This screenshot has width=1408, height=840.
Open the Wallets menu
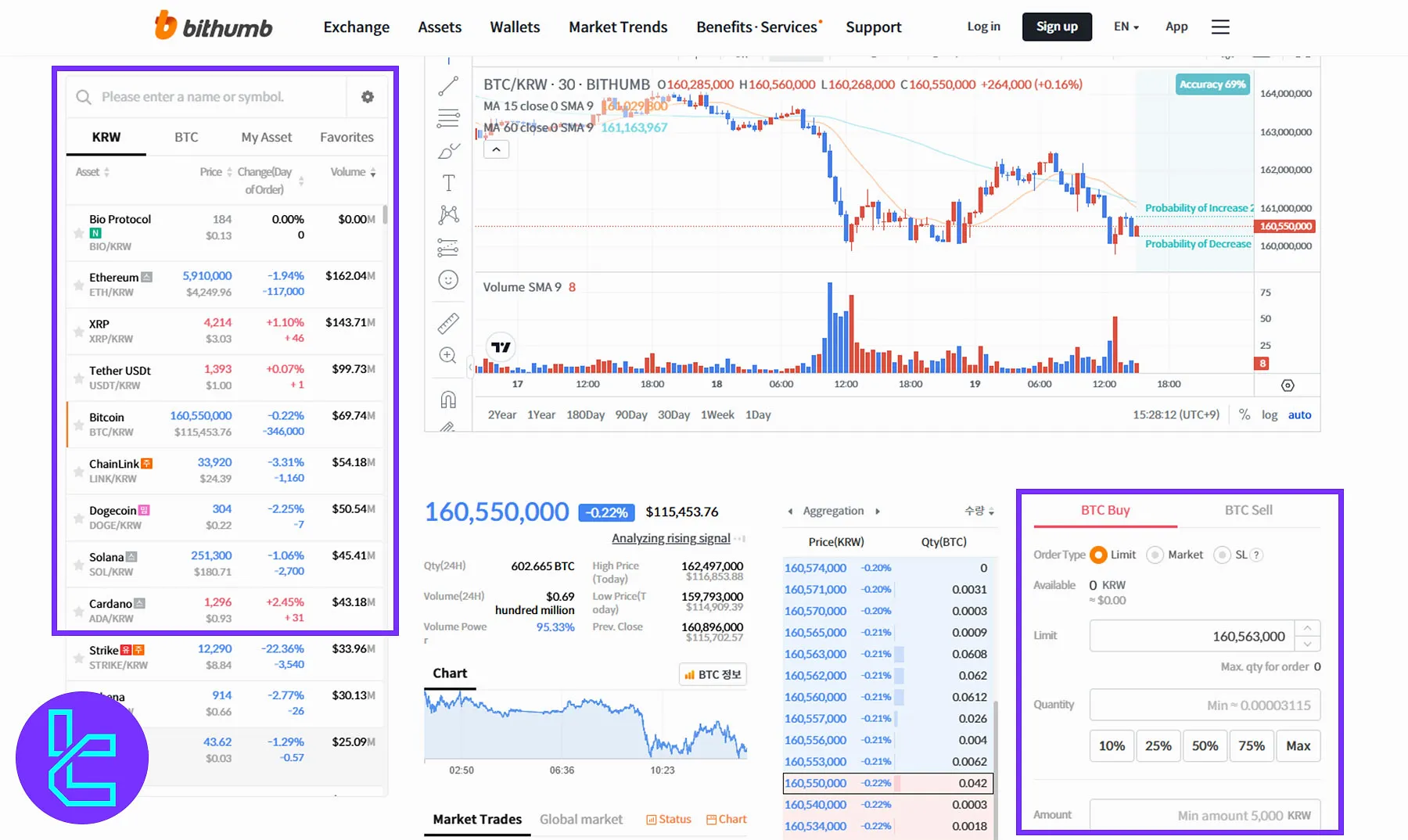(x=515, y=27)
